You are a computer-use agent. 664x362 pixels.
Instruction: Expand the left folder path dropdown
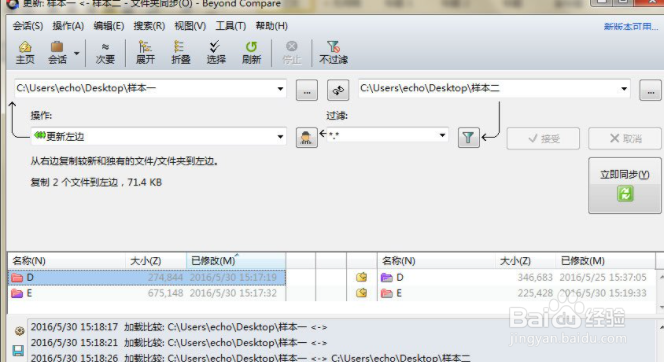[280, 88]
